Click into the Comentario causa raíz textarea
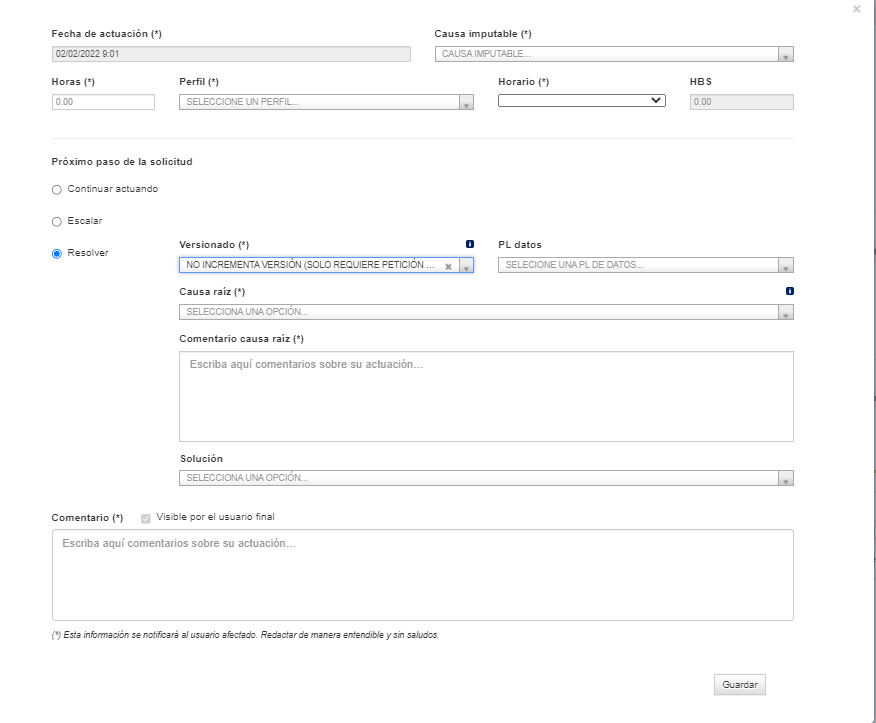Image resolution: width=876 pixels, height=723 pixels. tap(486, 396)
